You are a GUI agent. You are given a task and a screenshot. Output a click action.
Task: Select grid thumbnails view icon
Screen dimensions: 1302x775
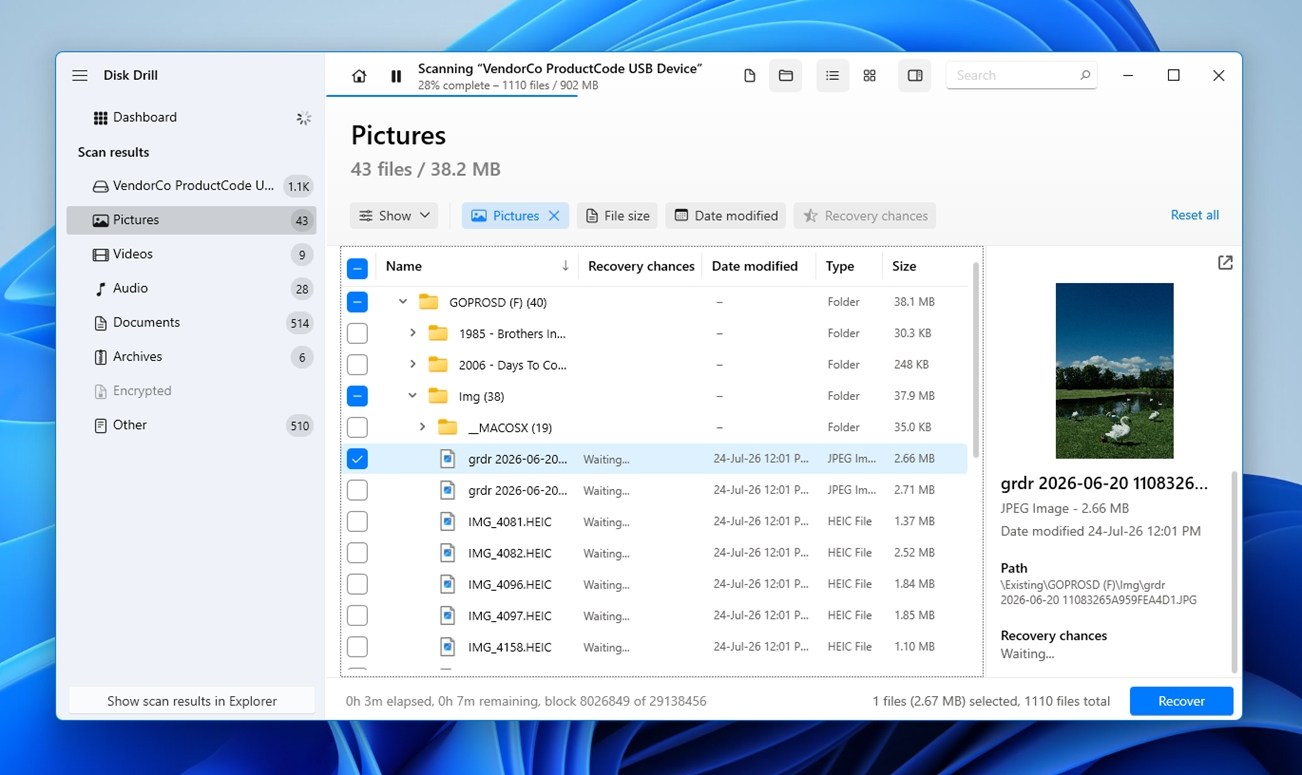click(x=870, y=76)
